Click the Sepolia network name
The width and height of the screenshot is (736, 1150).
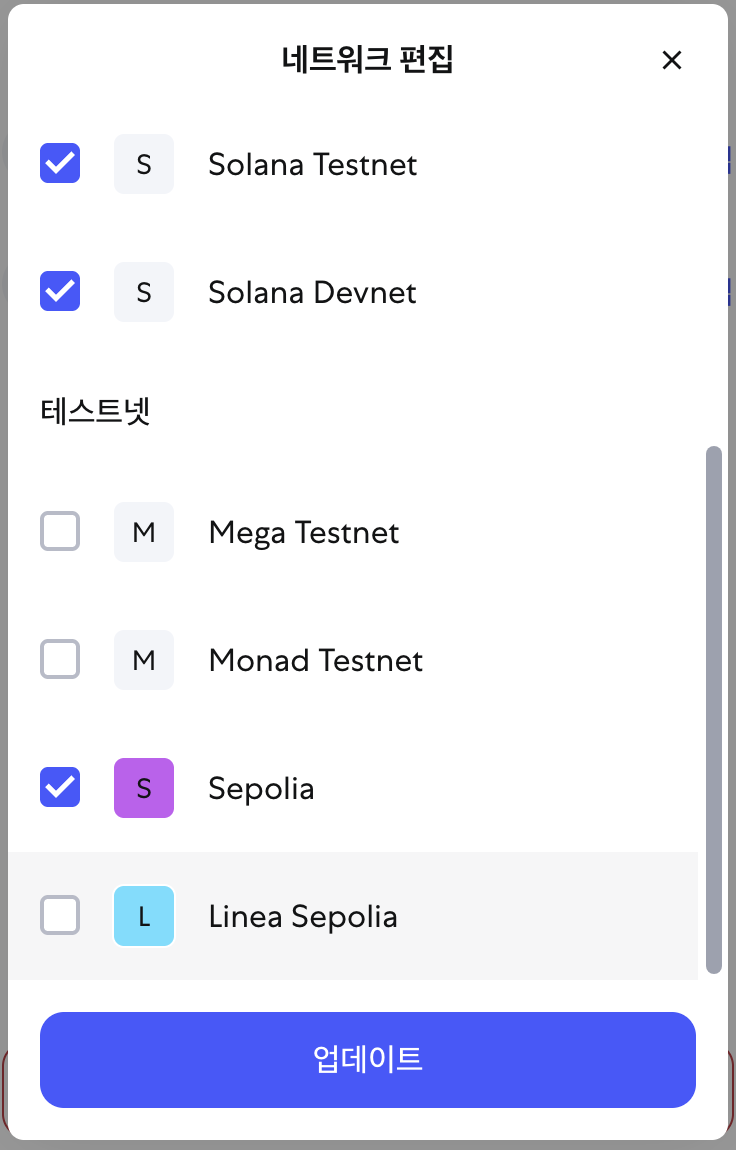[x=261, y=788]
